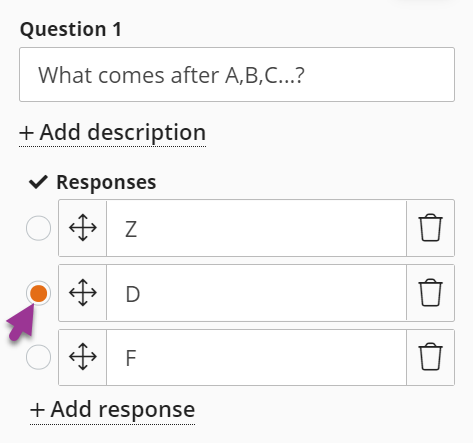Image resolution: width=473 pixels, height=443 pixels.
Task: Edit the response text containing D
Action: point(256,293)
